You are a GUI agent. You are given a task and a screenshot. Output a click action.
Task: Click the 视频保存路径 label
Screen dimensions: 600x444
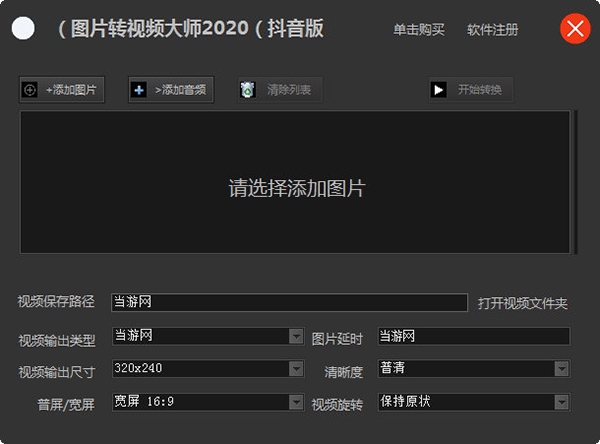click(56, 302)
